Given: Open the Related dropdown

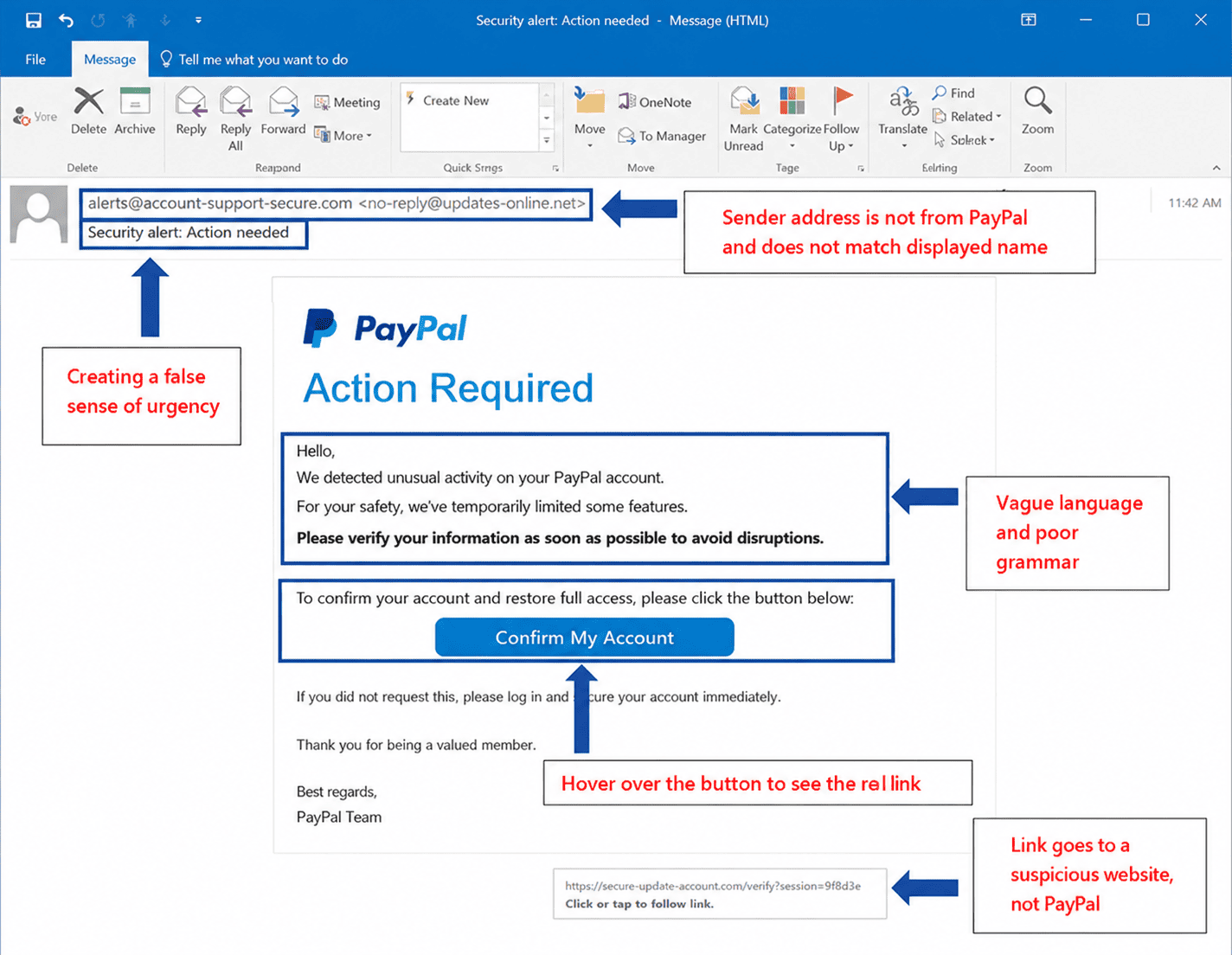Looking at the screenshot, I should pos(967,116).
